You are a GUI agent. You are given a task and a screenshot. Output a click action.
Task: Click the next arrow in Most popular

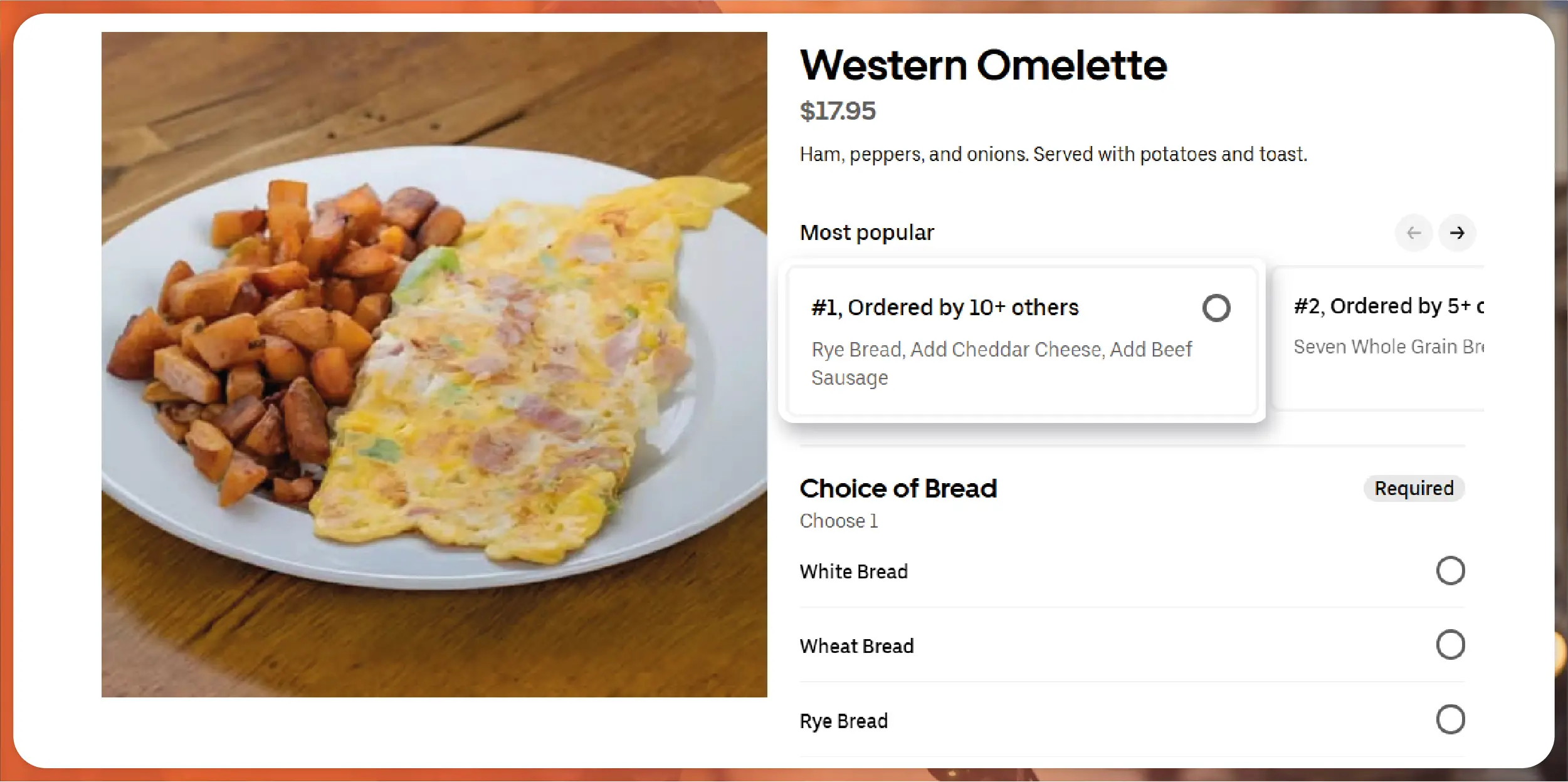1456,233
